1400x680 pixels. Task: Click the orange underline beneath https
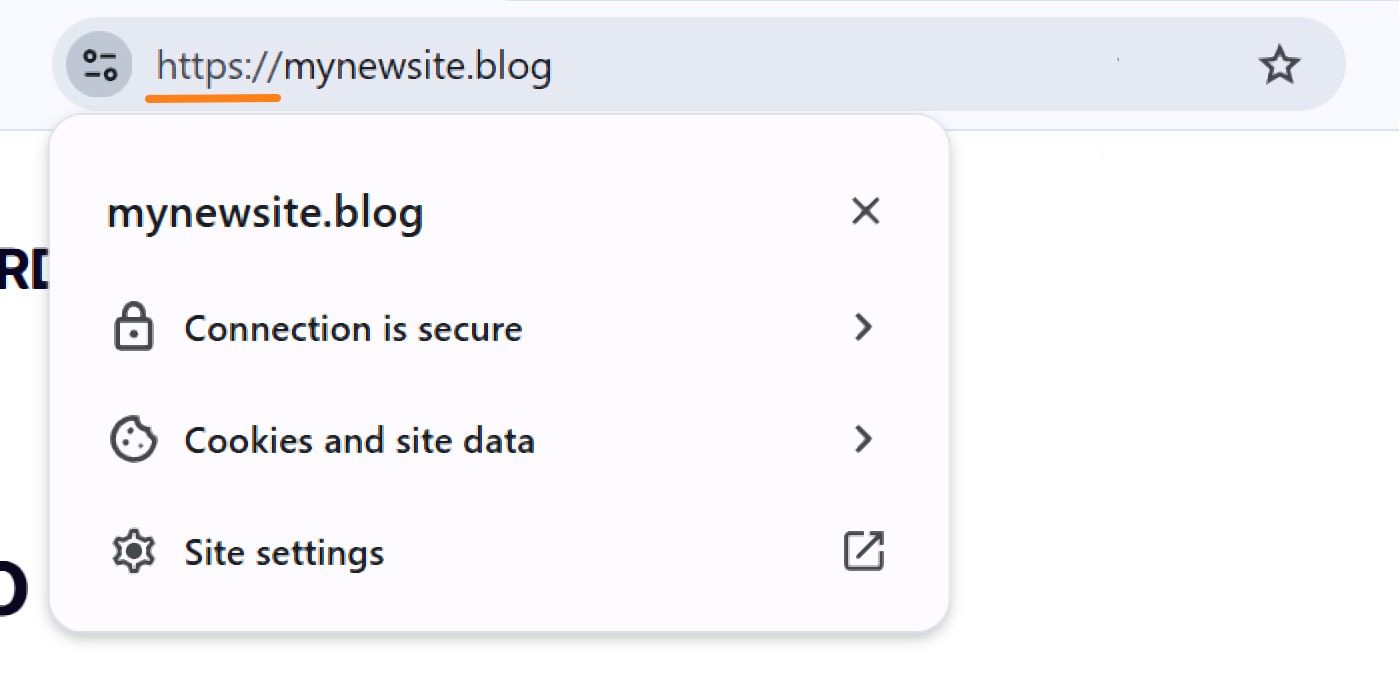coord(213,97)
